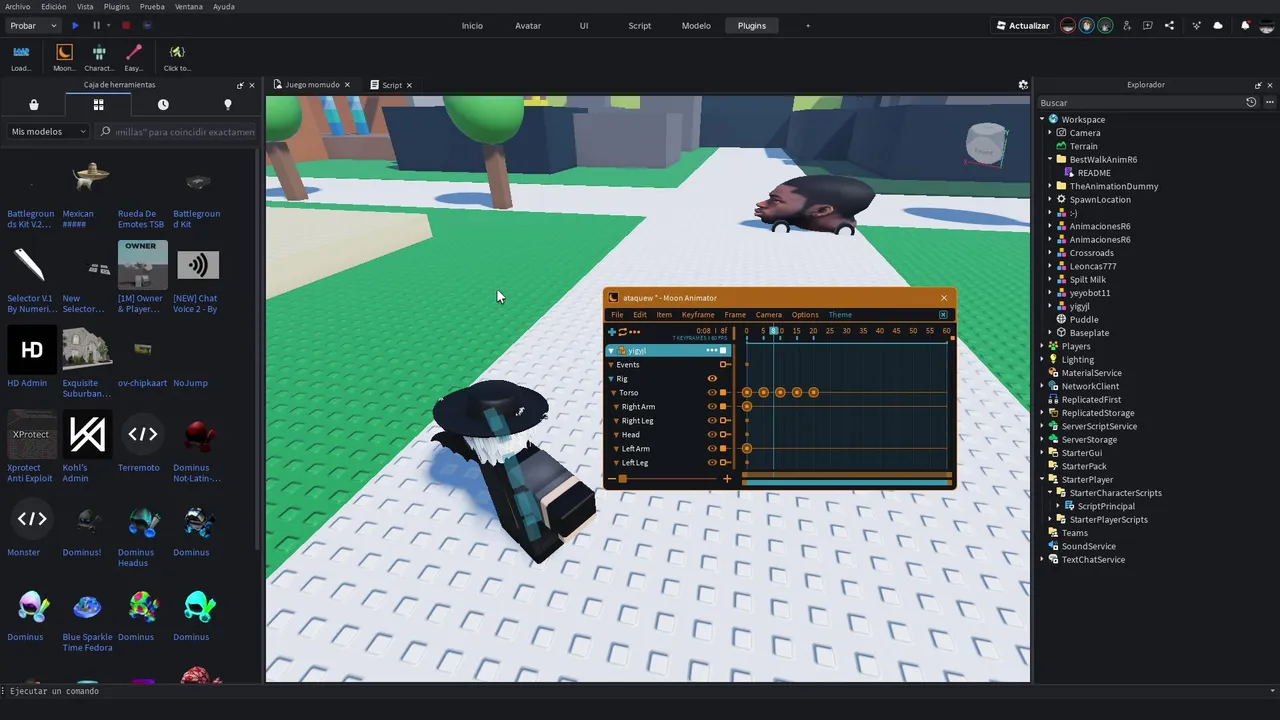Toggle Rig visibility eye in Moon Animator

click(712, 379)
